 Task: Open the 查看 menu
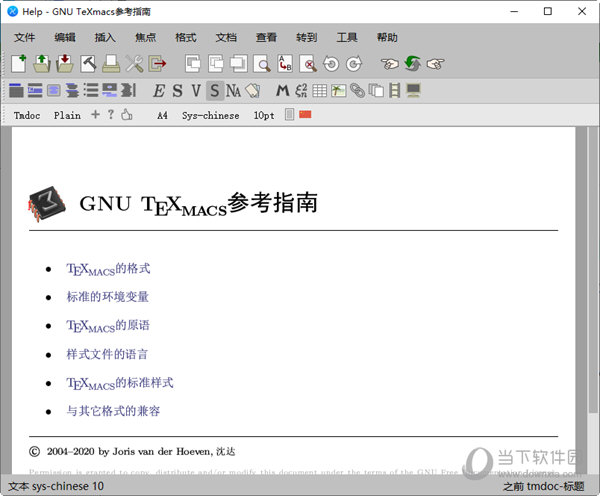click(x=266, y=38)
